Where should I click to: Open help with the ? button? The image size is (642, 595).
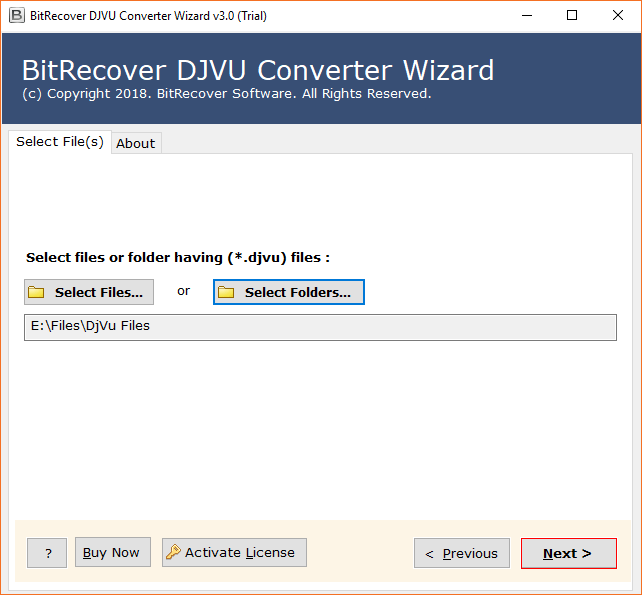47,553
